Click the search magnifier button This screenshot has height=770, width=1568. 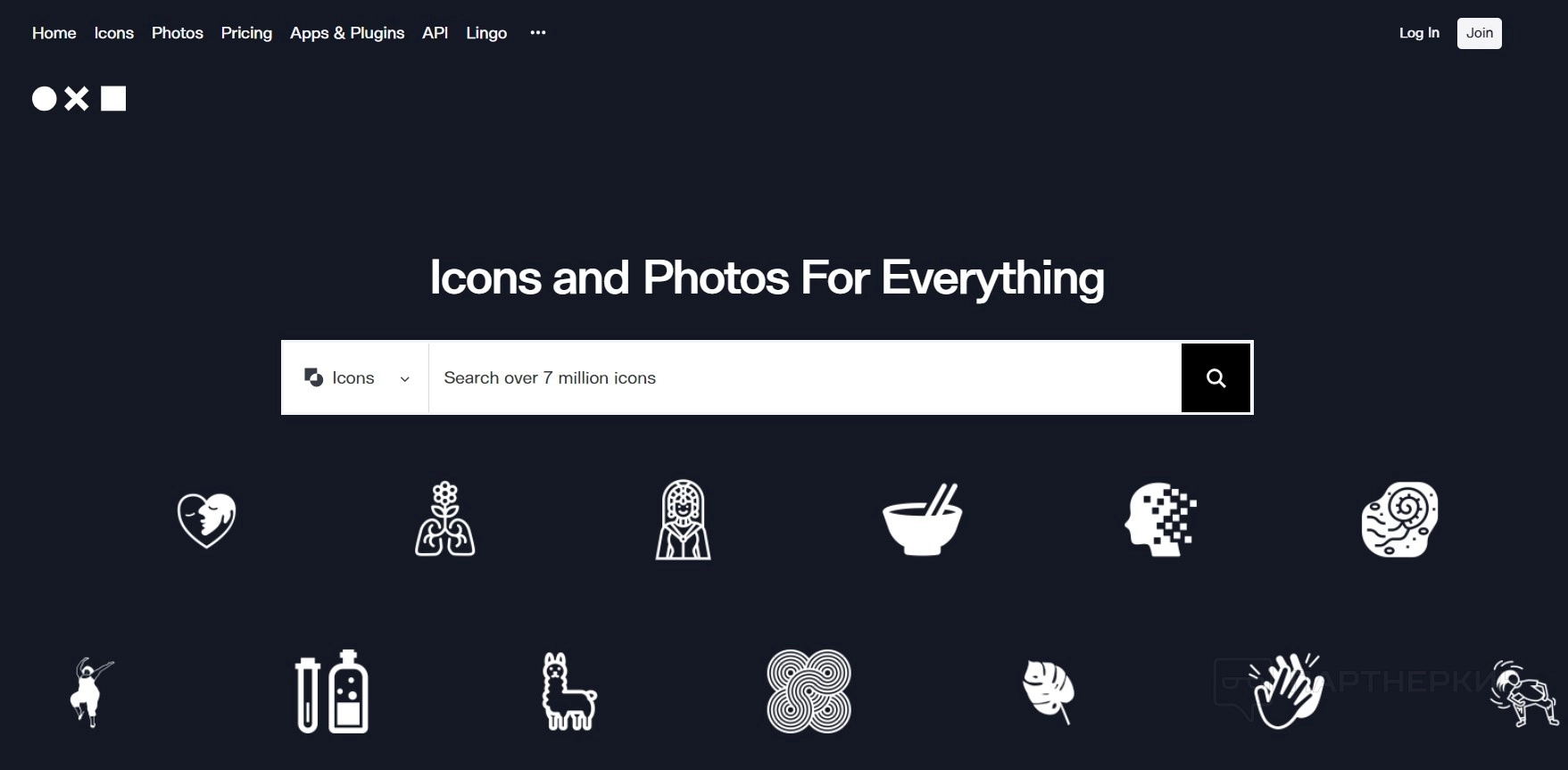tap(1215, 377)
